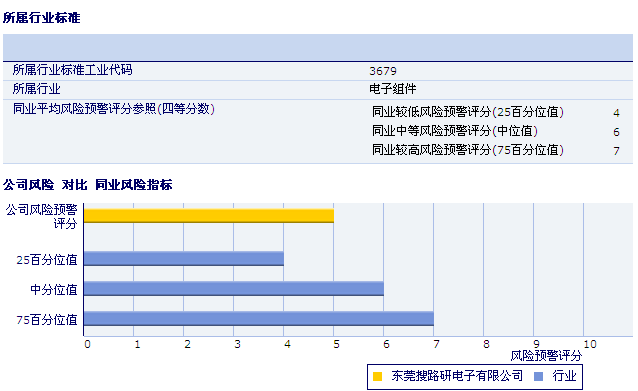The image size is (638, 391).
Task: Select the 75百分位值 blue bar
Action: click(259, 319)
